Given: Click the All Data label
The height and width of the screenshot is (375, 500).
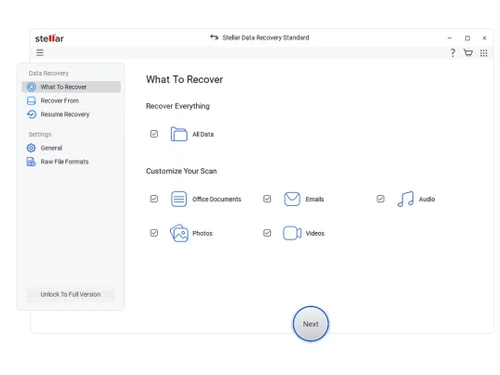Looking at the screenshot, I should pyautogui.click(x=203, y=134).
